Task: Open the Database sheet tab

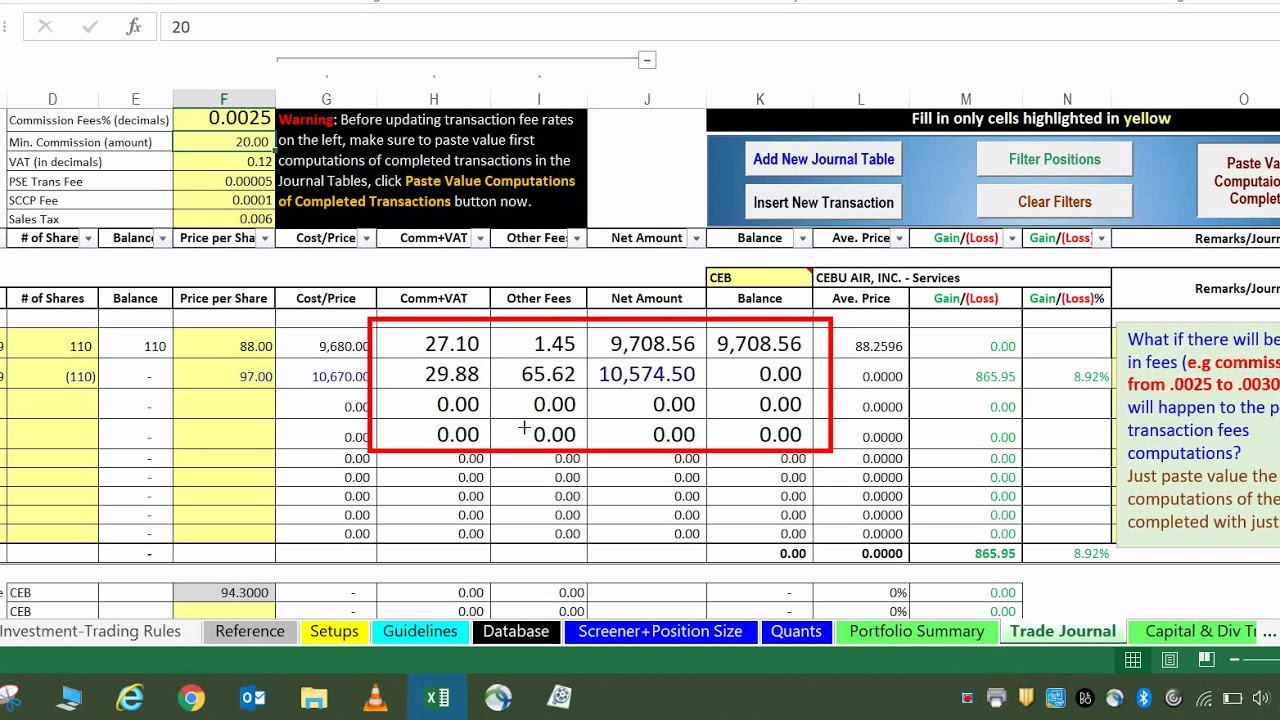Action: [x=516, y=631]
